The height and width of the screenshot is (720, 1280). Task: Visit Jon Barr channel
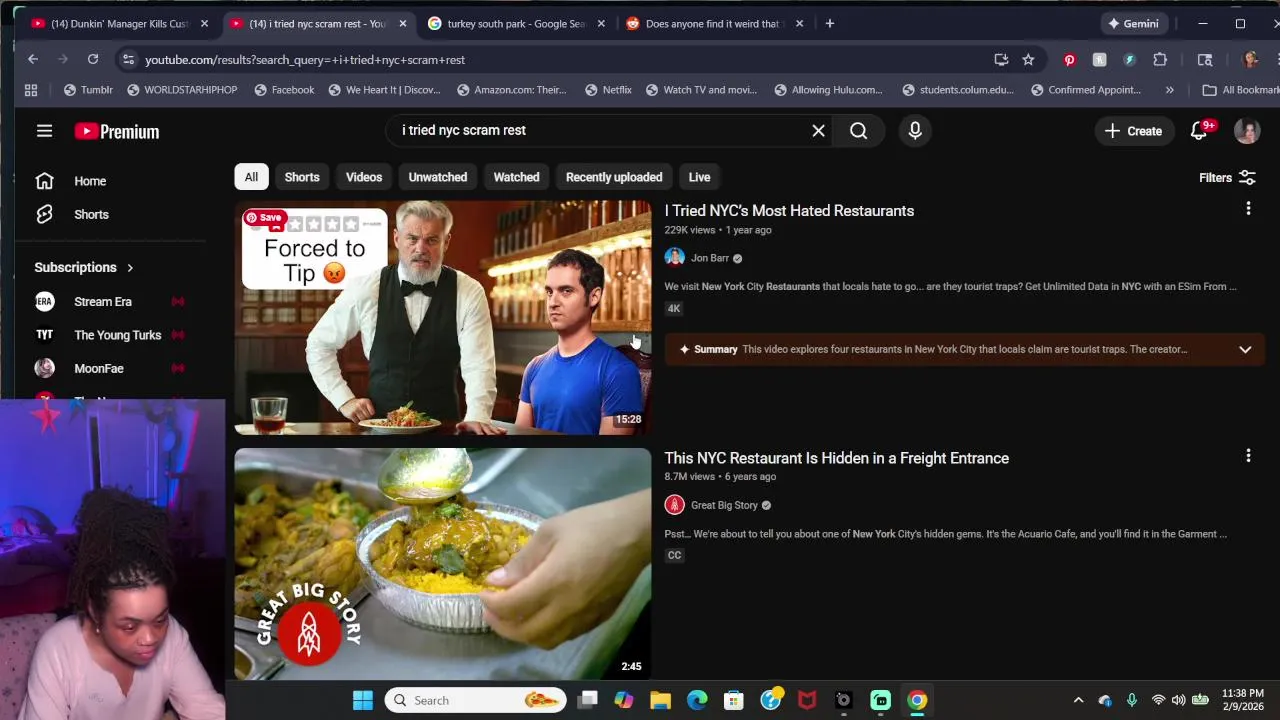tap(710, 258)
